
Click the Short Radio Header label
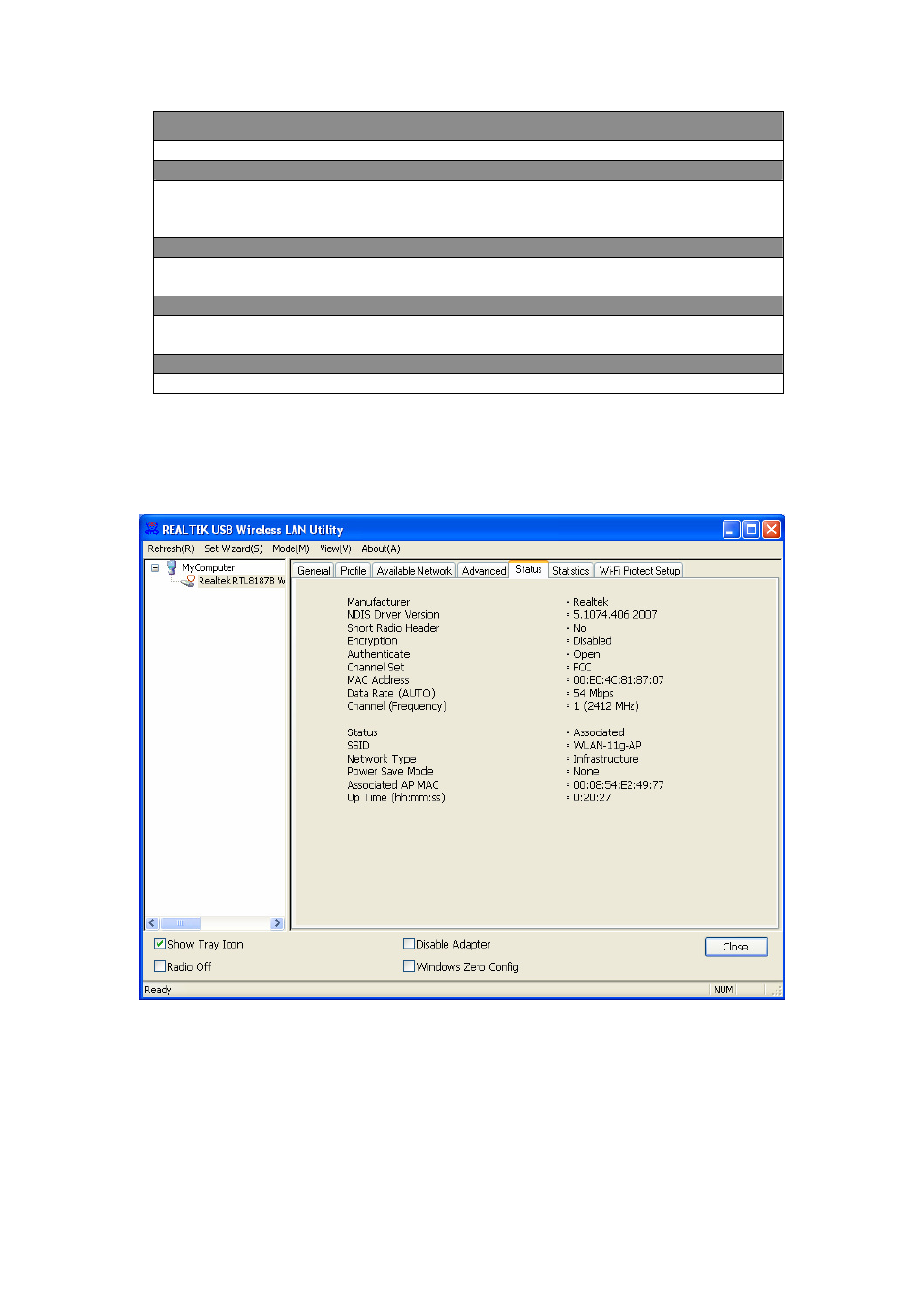[393, 628]
